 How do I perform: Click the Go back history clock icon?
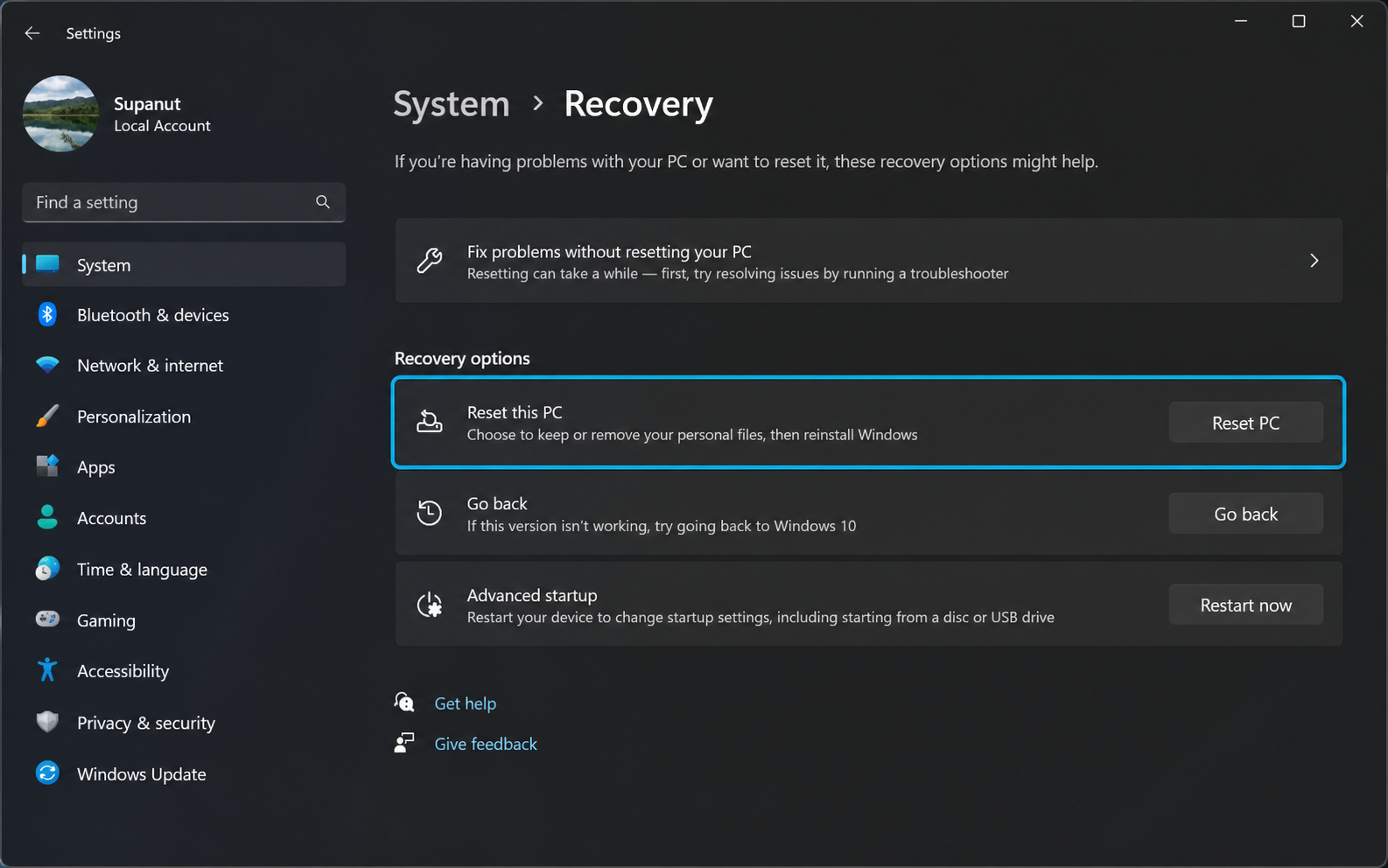[429, 513]
